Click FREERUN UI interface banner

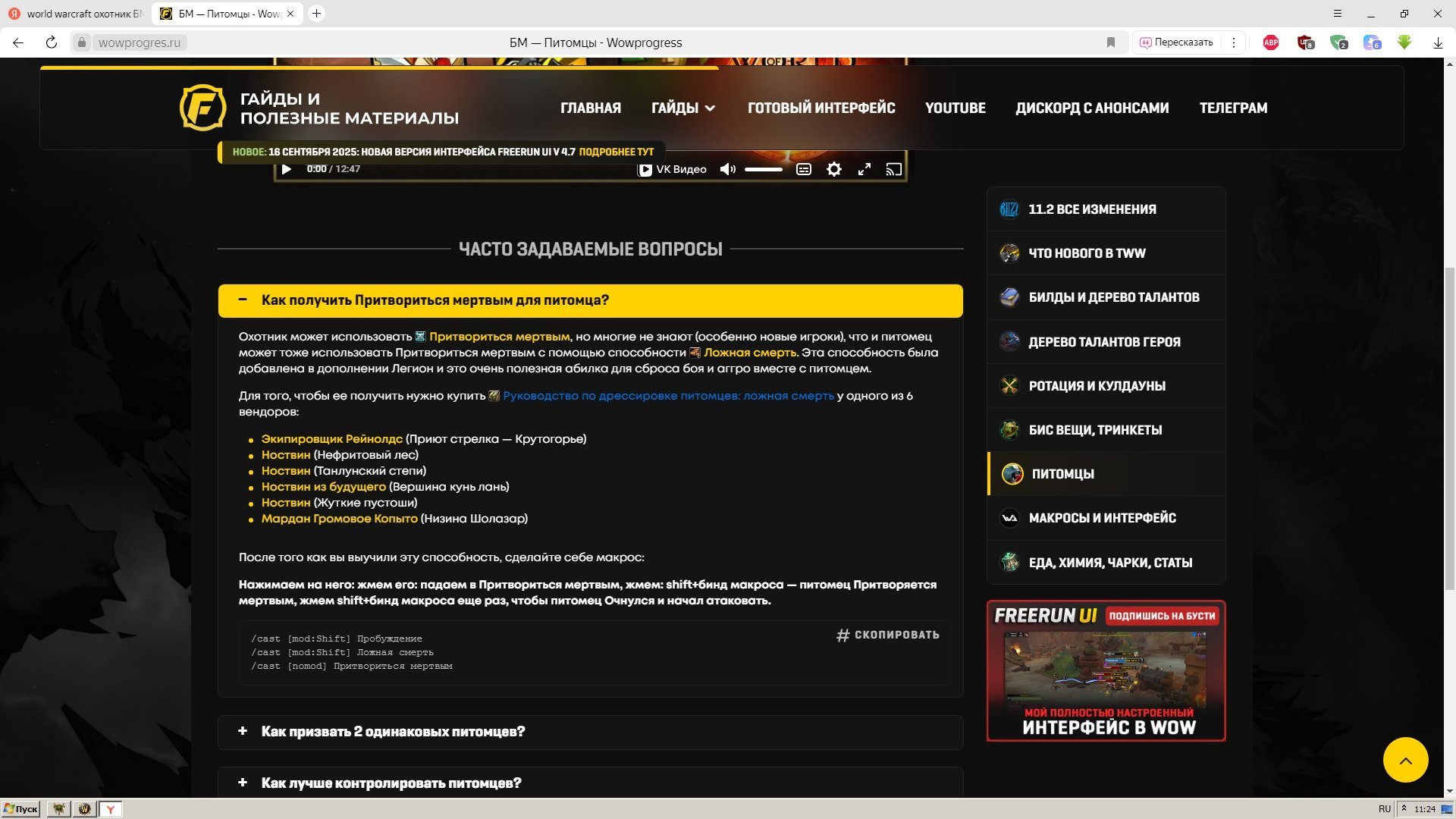click(x=1106, y=671)
